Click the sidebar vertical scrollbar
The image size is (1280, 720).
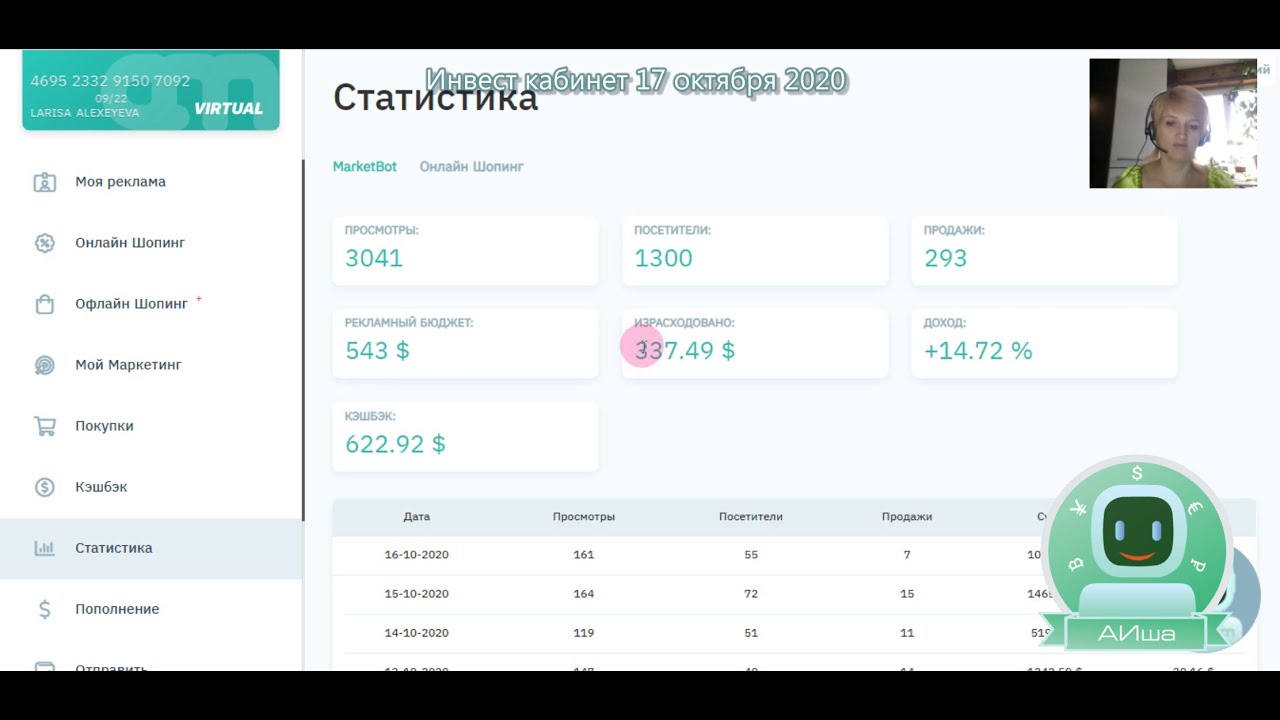[303, 340]
